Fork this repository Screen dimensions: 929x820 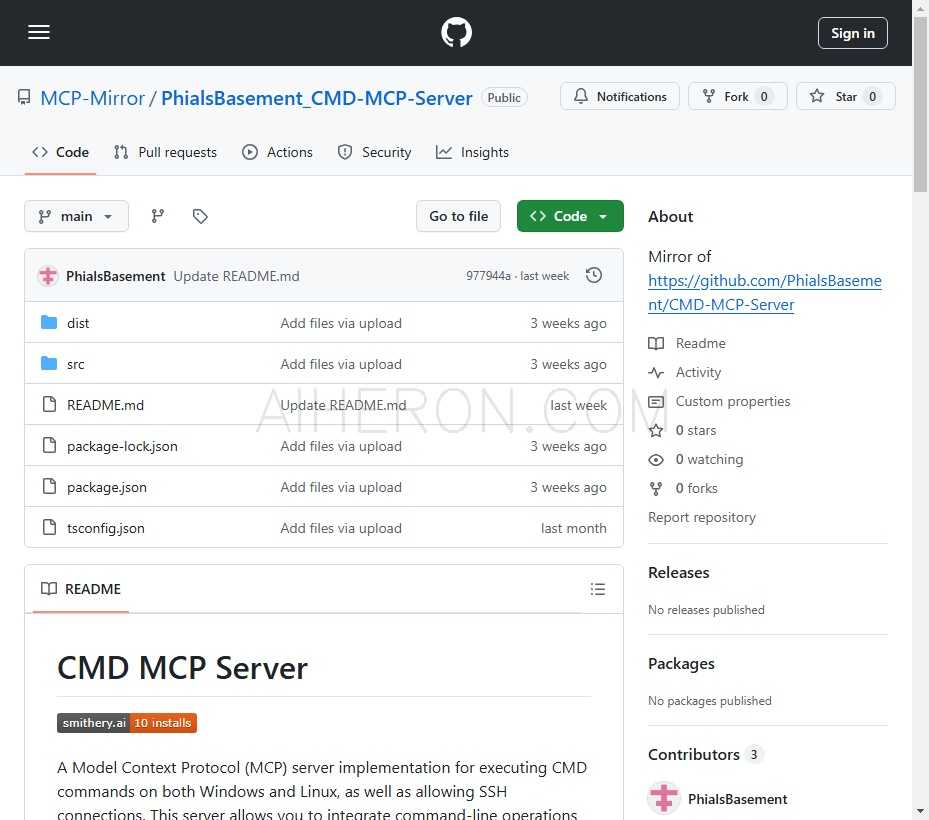click(737, 97)
